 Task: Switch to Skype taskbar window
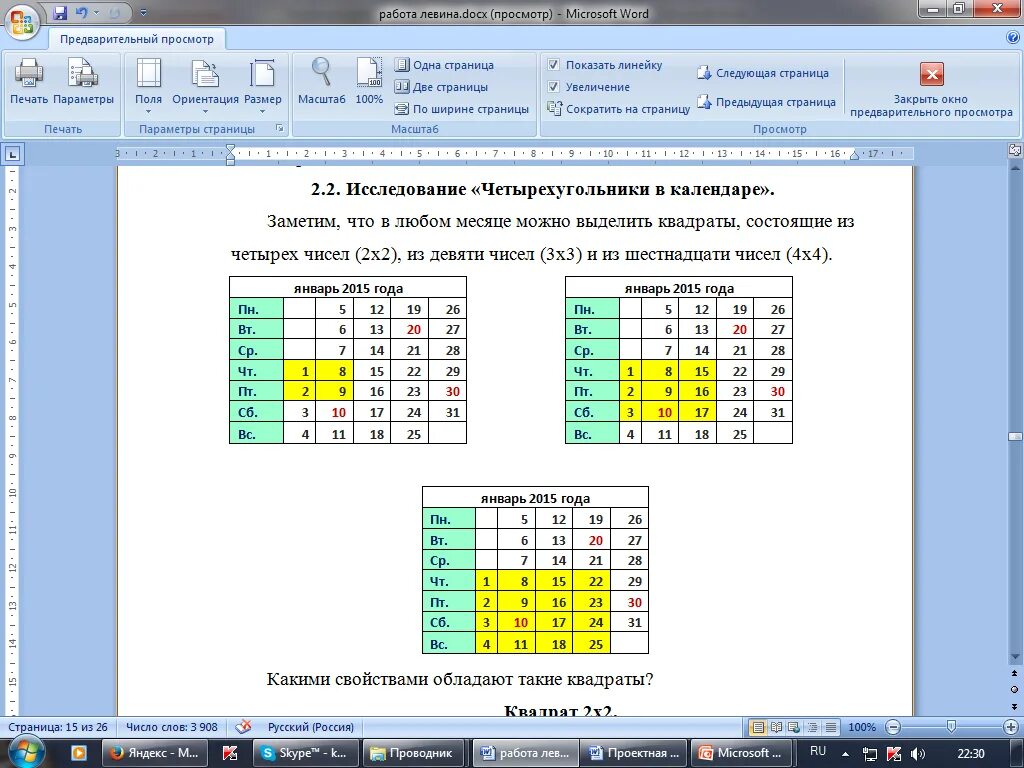306,753
